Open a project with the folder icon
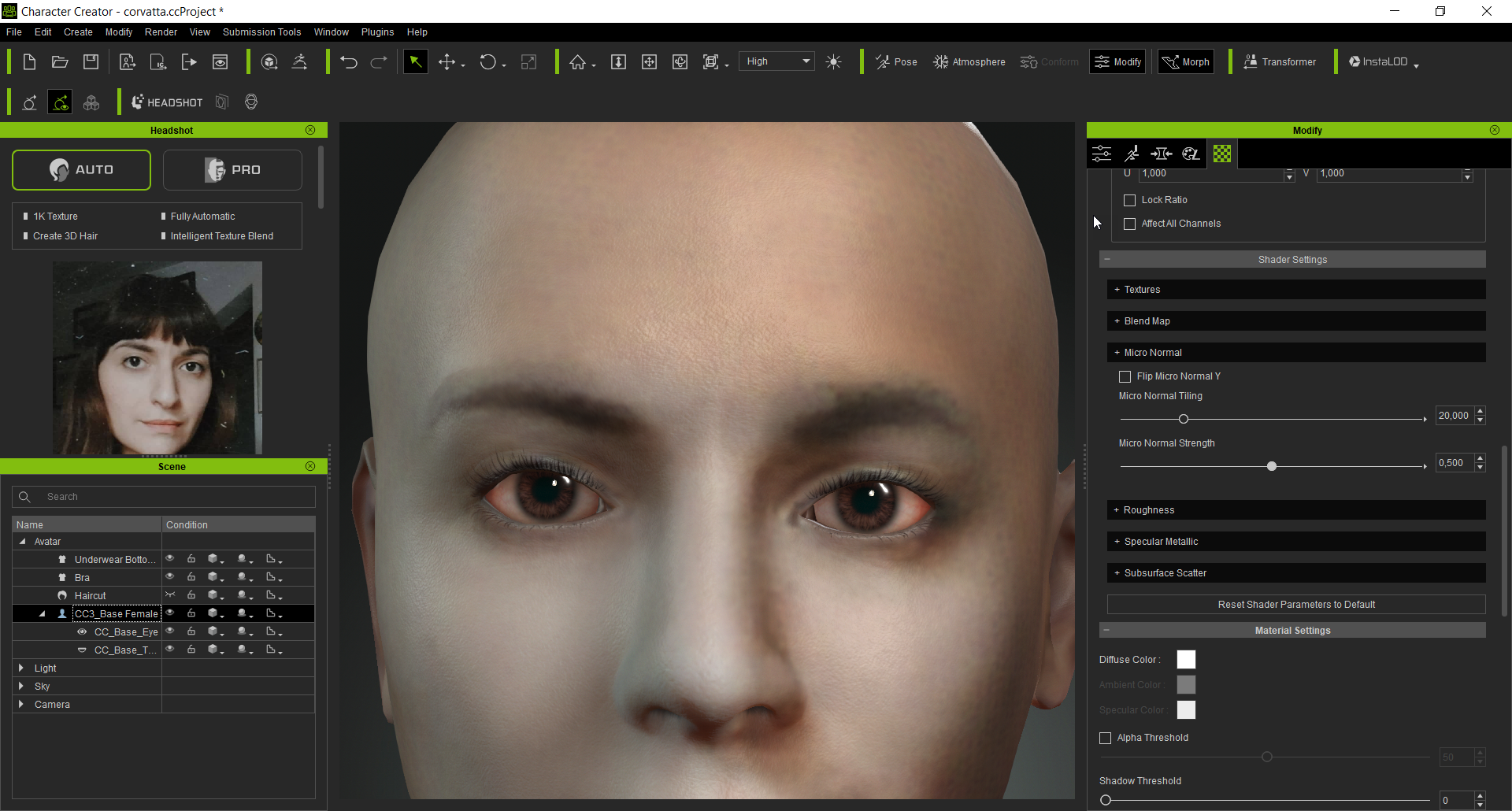 (60, 62)
